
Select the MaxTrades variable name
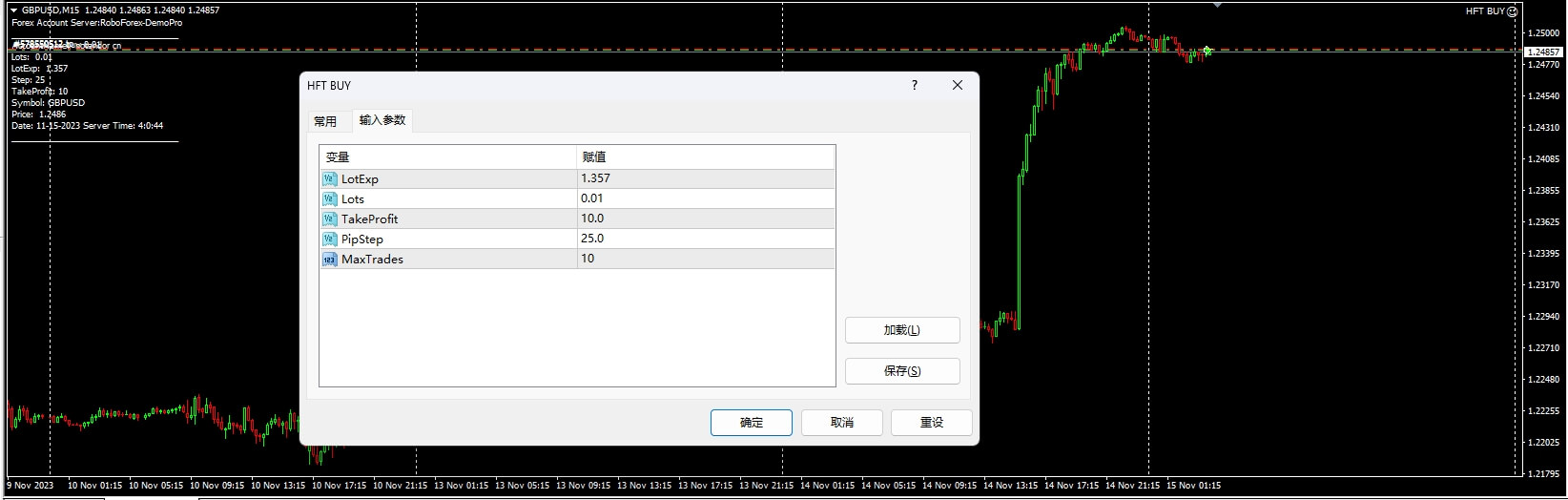(372, 260)
